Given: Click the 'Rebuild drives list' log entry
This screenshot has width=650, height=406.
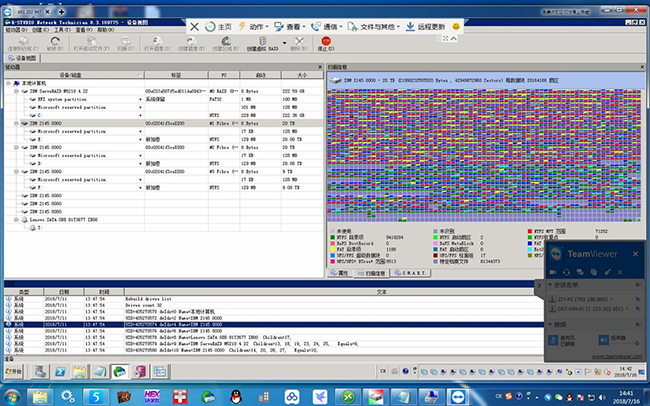Looking at the screenshot, I should pos(148,299).
